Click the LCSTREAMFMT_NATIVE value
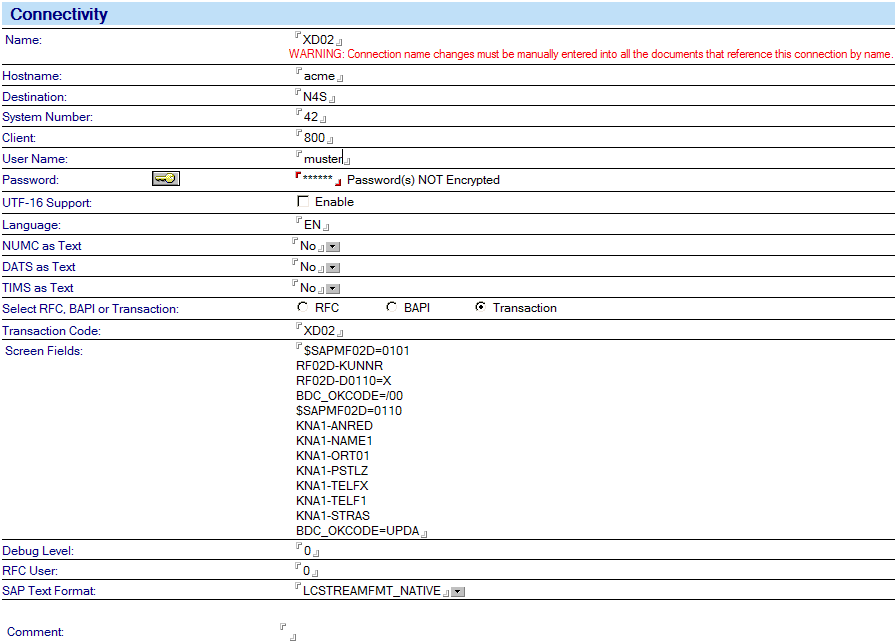 pyautogui.click(x=372, y=591)
